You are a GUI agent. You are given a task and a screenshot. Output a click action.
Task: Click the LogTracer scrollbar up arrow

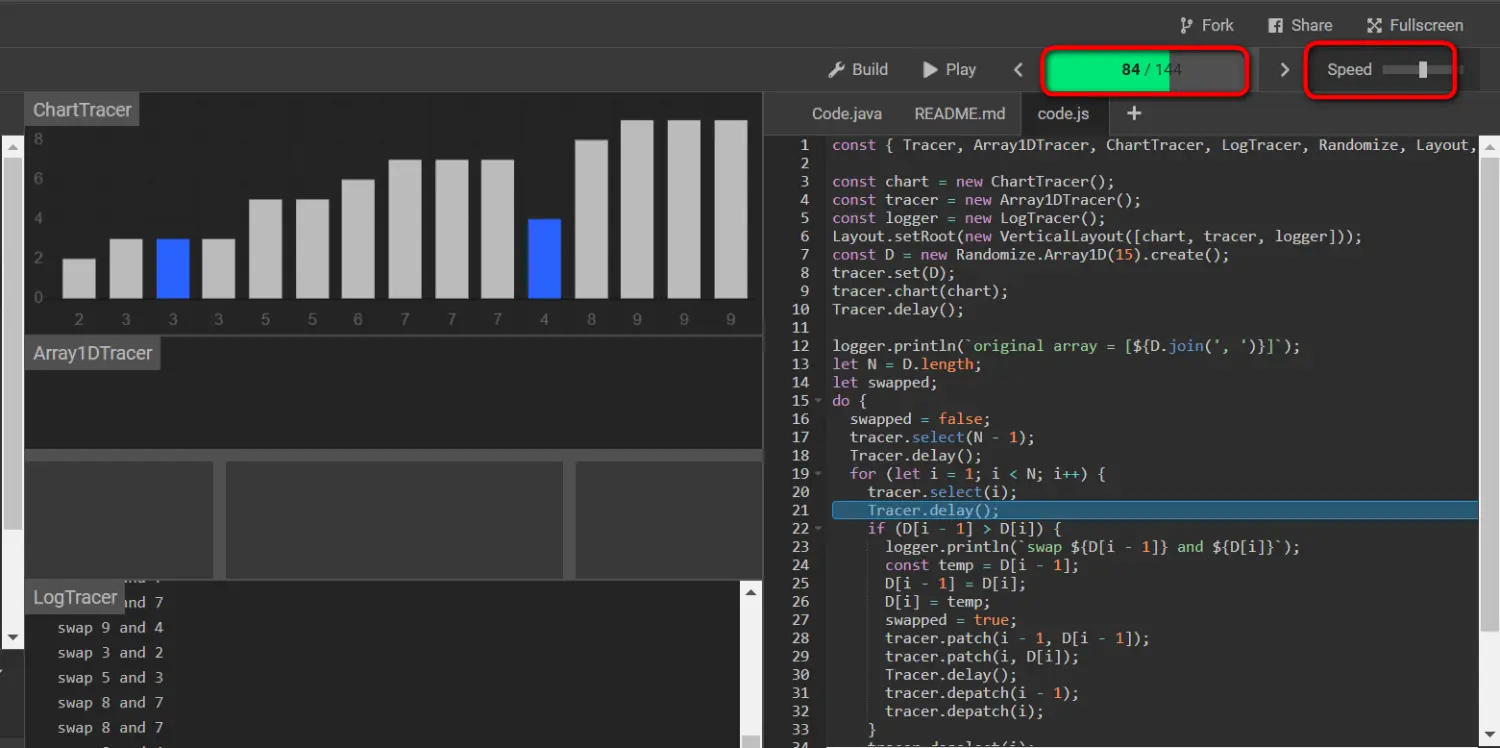tap(752, 592)
